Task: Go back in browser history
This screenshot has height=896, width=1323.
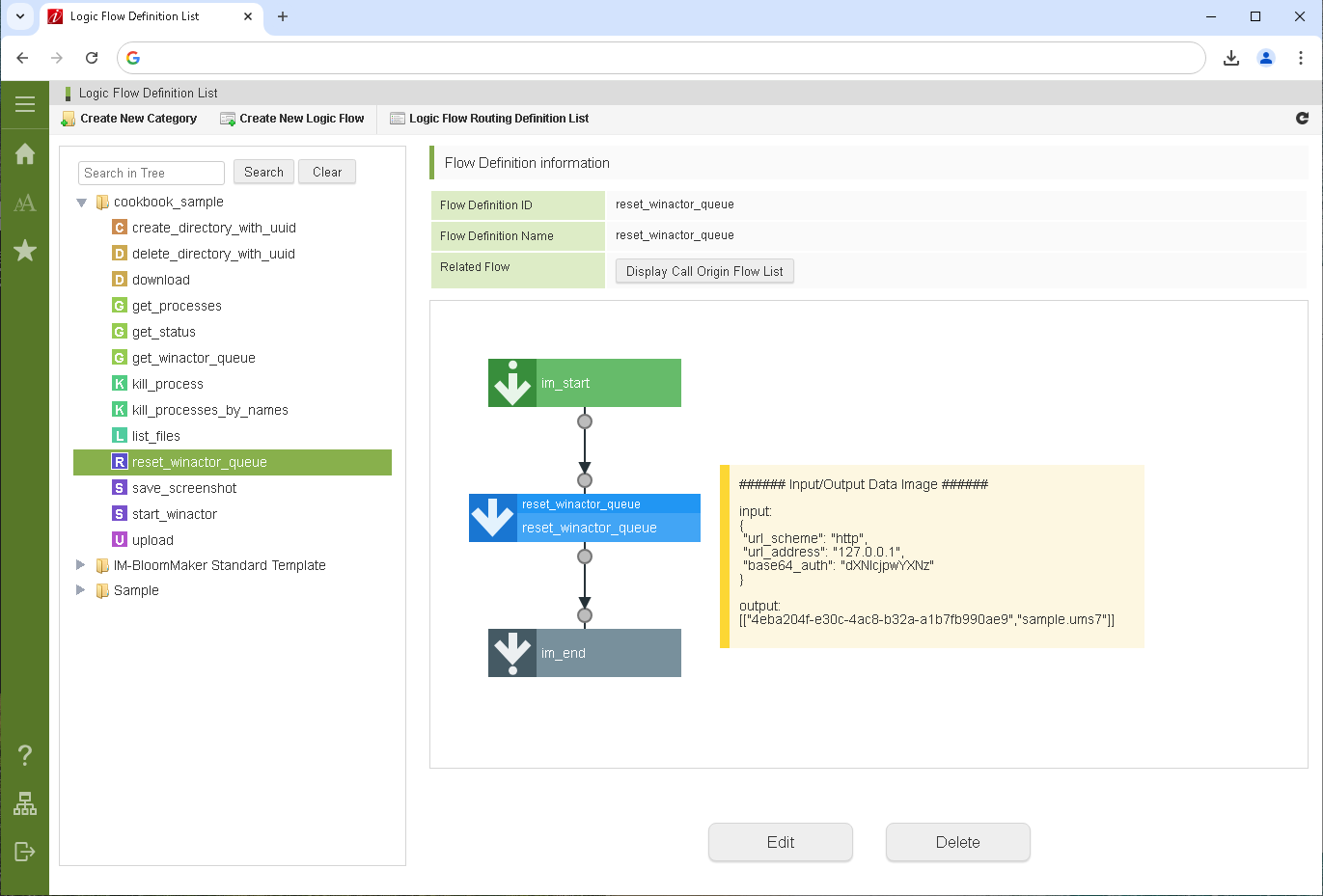Action: pyautogui.click(x=22, y=58)
